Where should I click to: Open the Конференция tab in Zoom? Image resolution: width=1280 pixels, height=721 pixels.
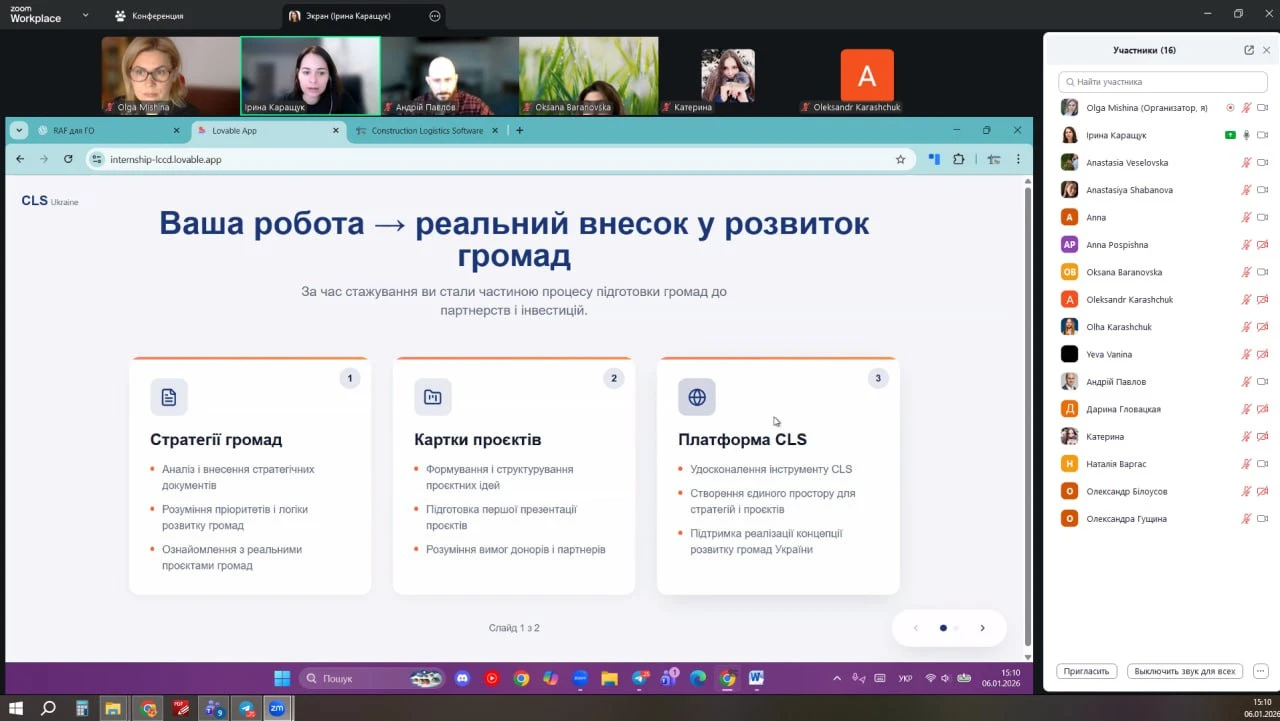coord(149,16)
